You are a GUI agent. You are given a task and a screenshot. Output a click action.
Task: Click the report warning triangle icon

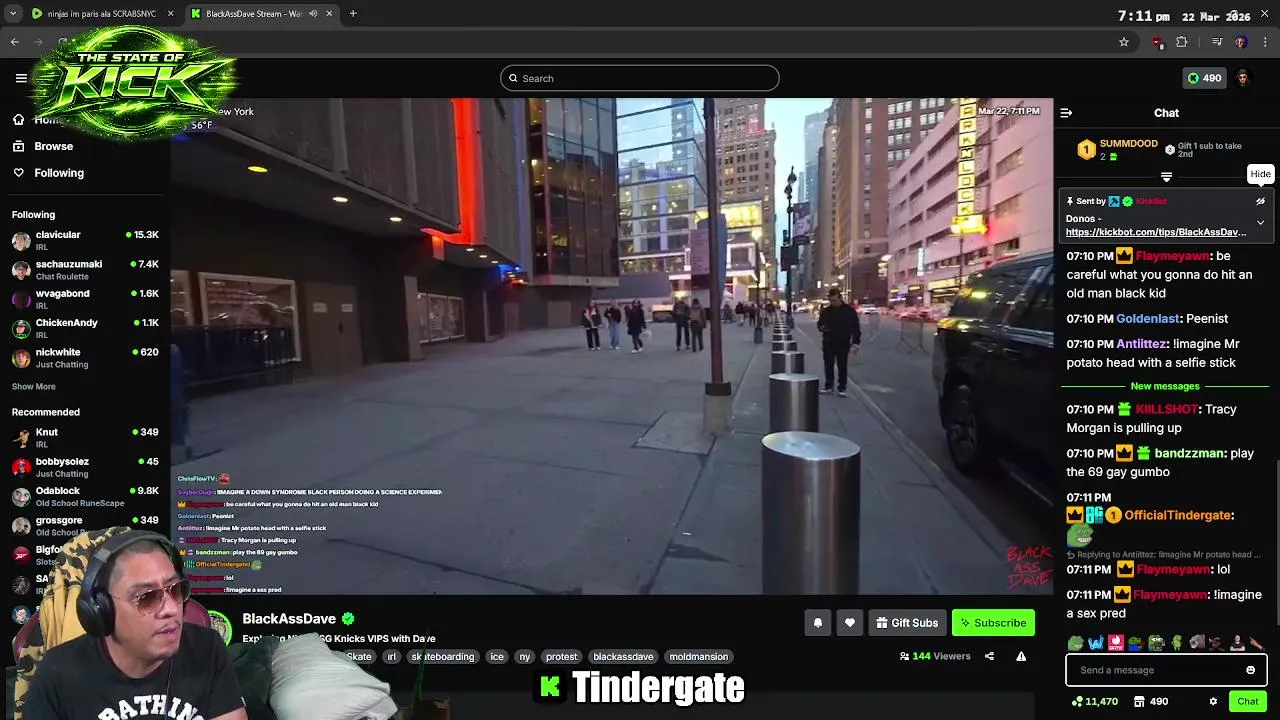[x=1021, y=657]
